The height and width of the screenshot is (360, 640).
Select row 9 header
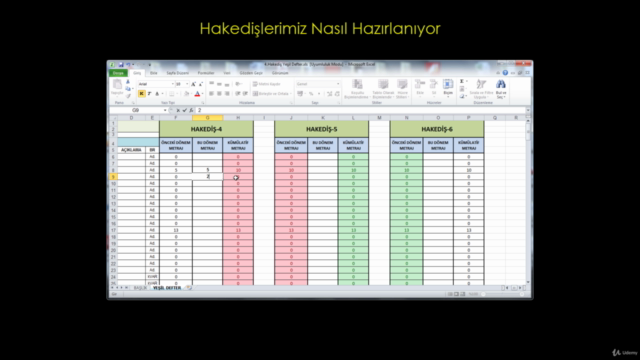113,177
